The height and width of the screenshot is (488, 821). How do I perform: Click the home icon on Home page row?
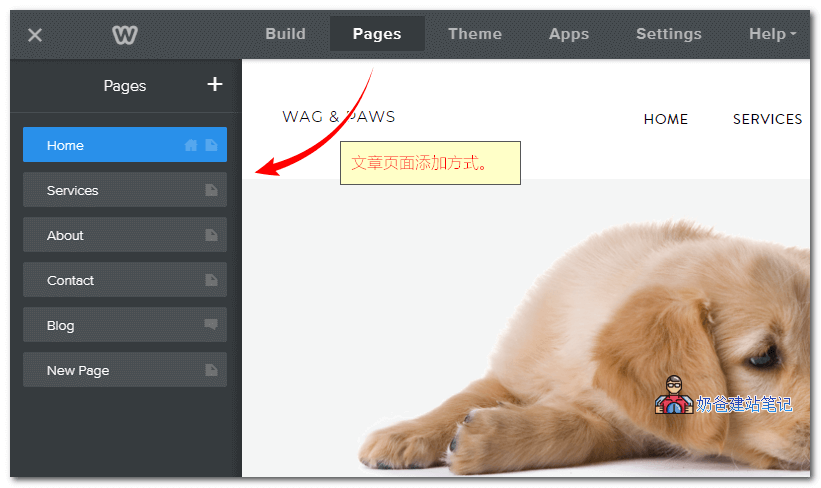(191, 145)
